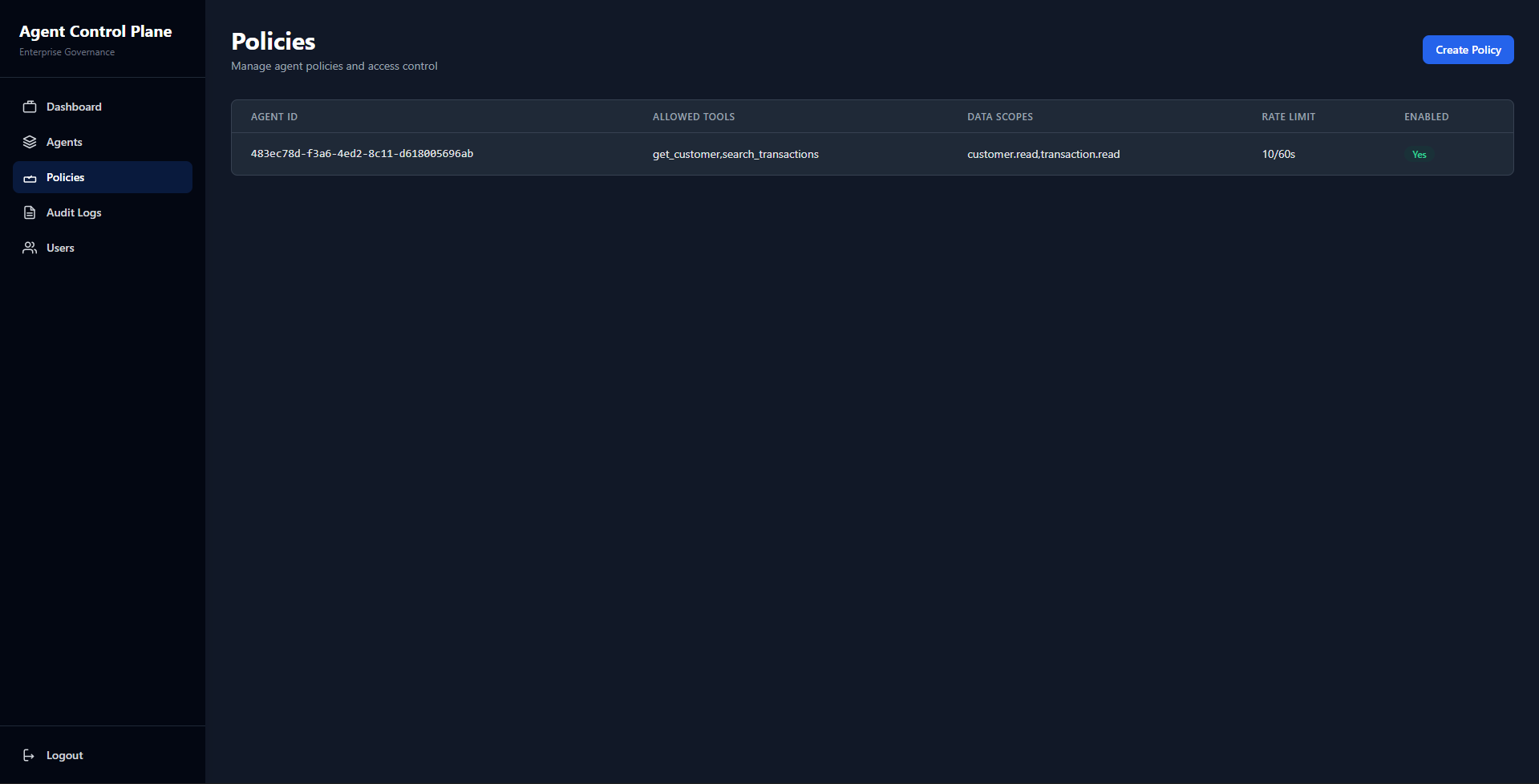1539x784 pixels.
Task: Click the Audit Logs document icon
Action: [x=30, y=212]
